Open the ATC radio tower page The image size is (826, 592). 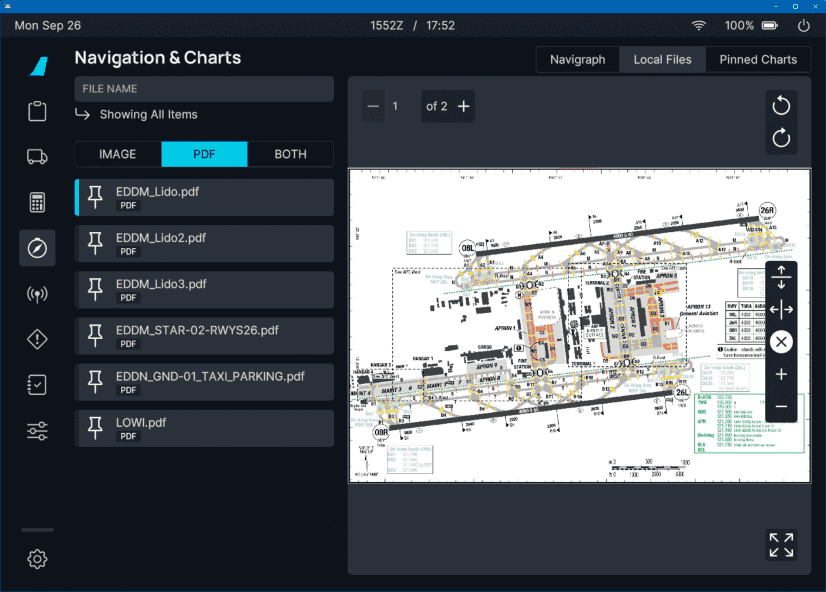tap(37, 294)
